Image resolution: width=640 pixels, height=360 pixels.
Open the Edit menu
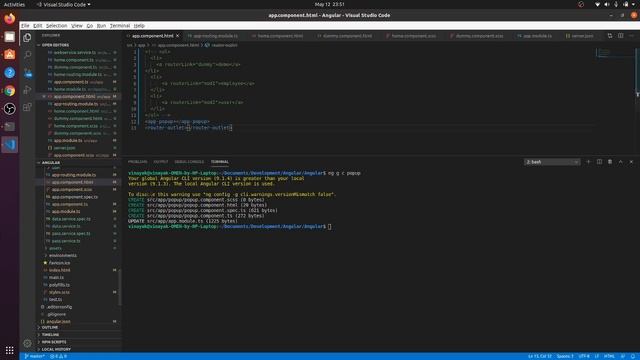pos(38,25)
